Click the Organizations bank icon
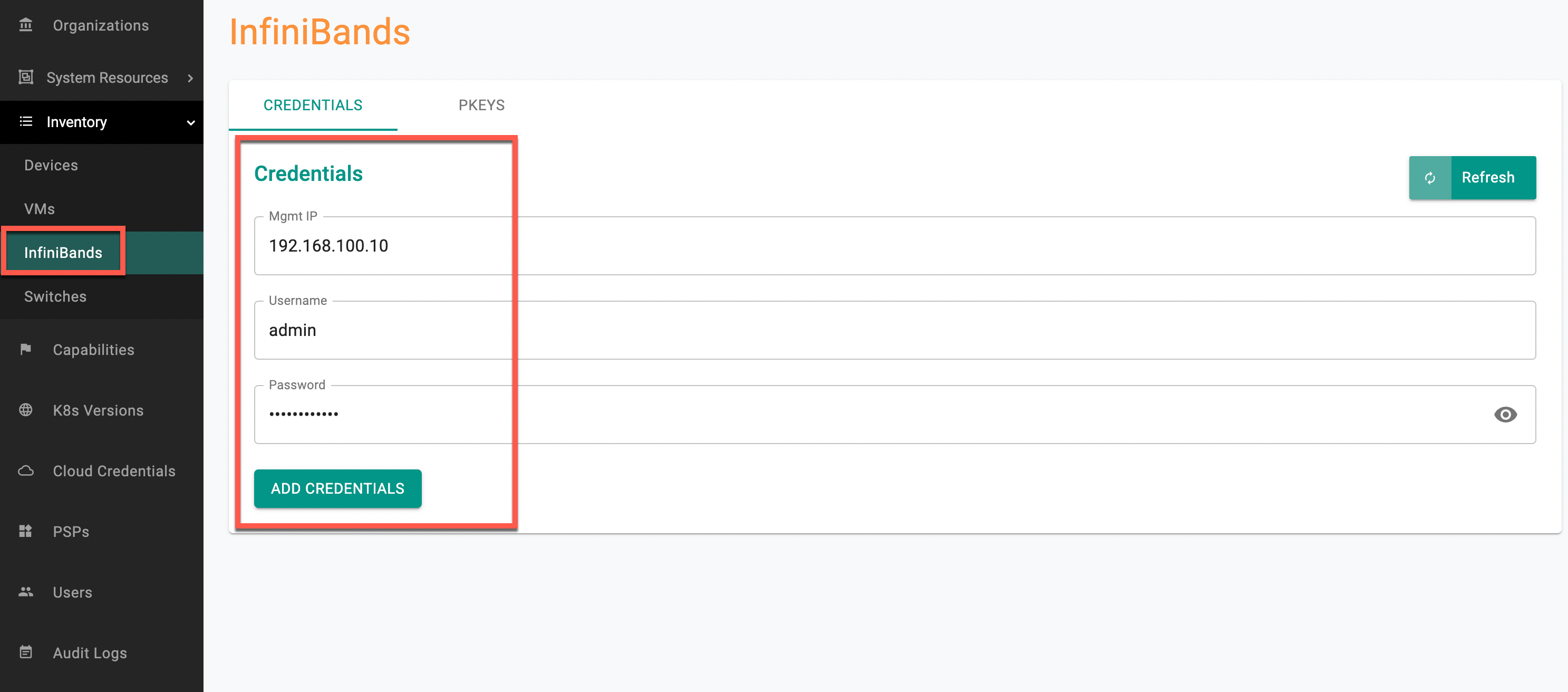This screenshot has width=1568, height=692. (25, 25)
